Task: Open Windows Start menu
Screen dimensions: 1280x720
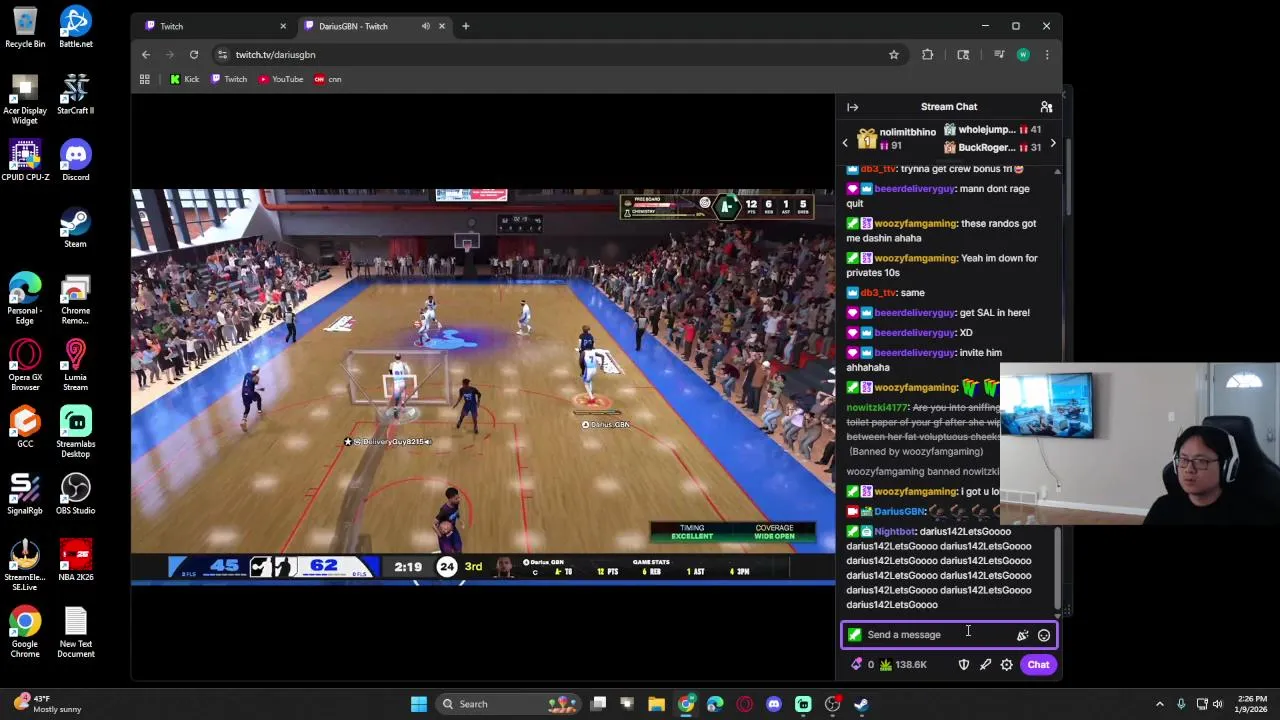Action: (x=419, y=704)
